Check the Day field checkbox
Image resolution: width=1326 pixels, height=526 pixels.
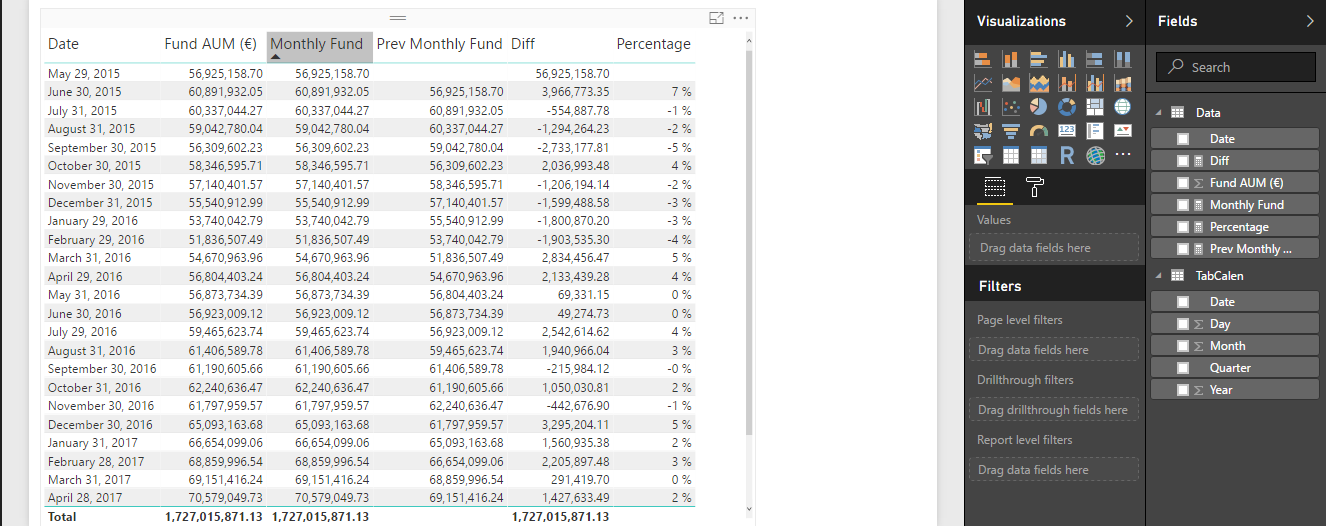pos(1184,324)
